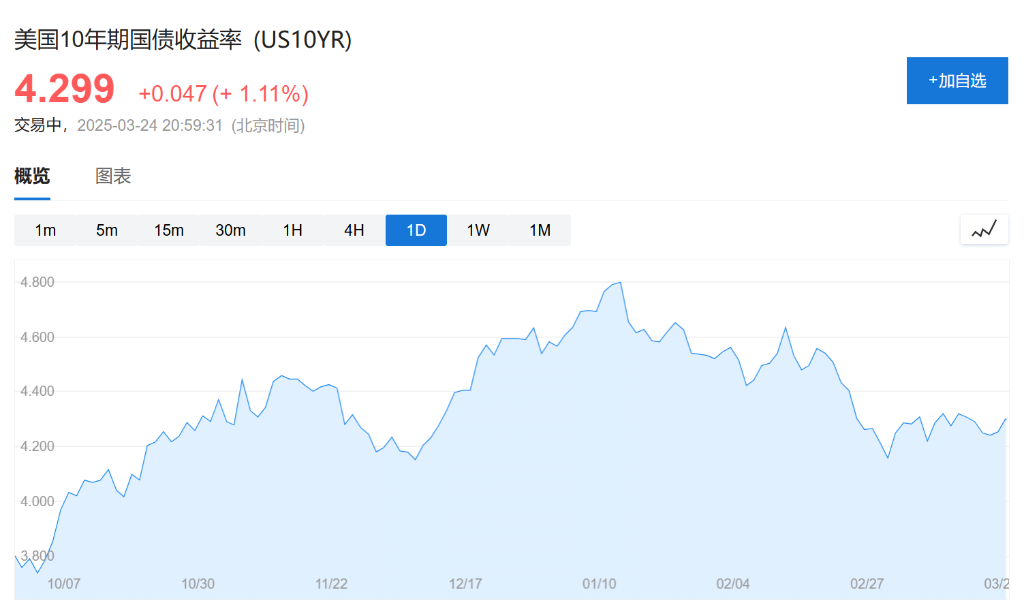
Task: Switch to 5m interval
Action: click(107, 230)
